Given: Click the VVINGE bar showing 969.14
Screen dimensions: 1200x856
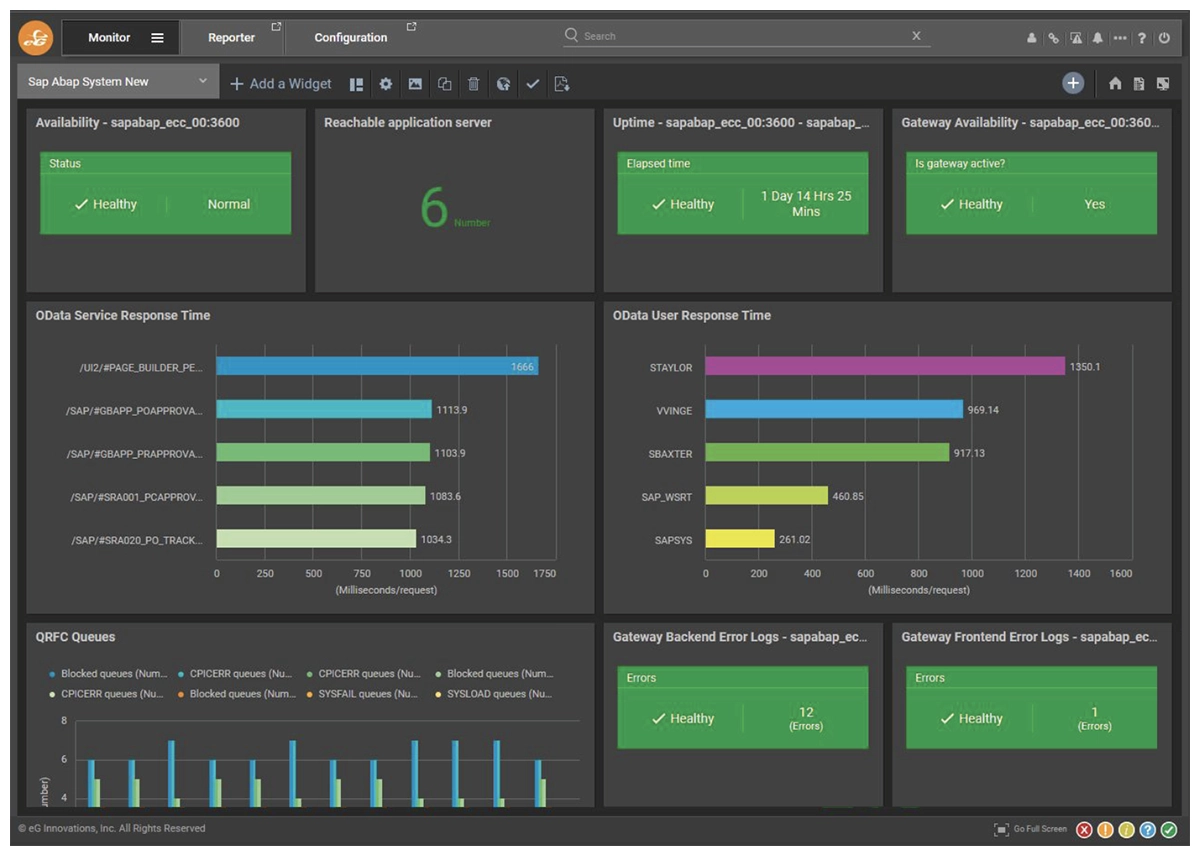Looking at the screenshot, I should pos(834,410).
